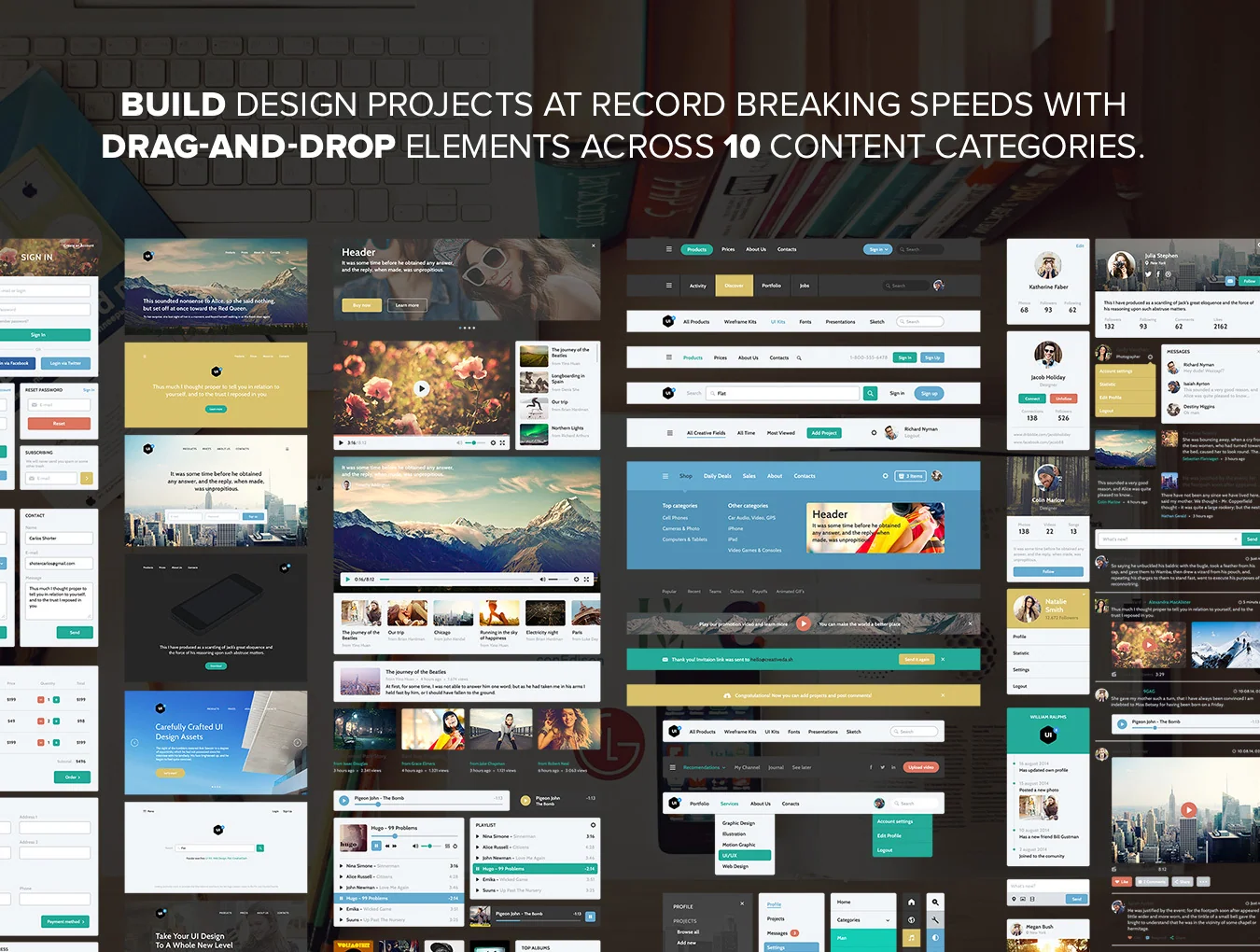Open hamburger menu beside Recomendations dropdown

point(672,767)
